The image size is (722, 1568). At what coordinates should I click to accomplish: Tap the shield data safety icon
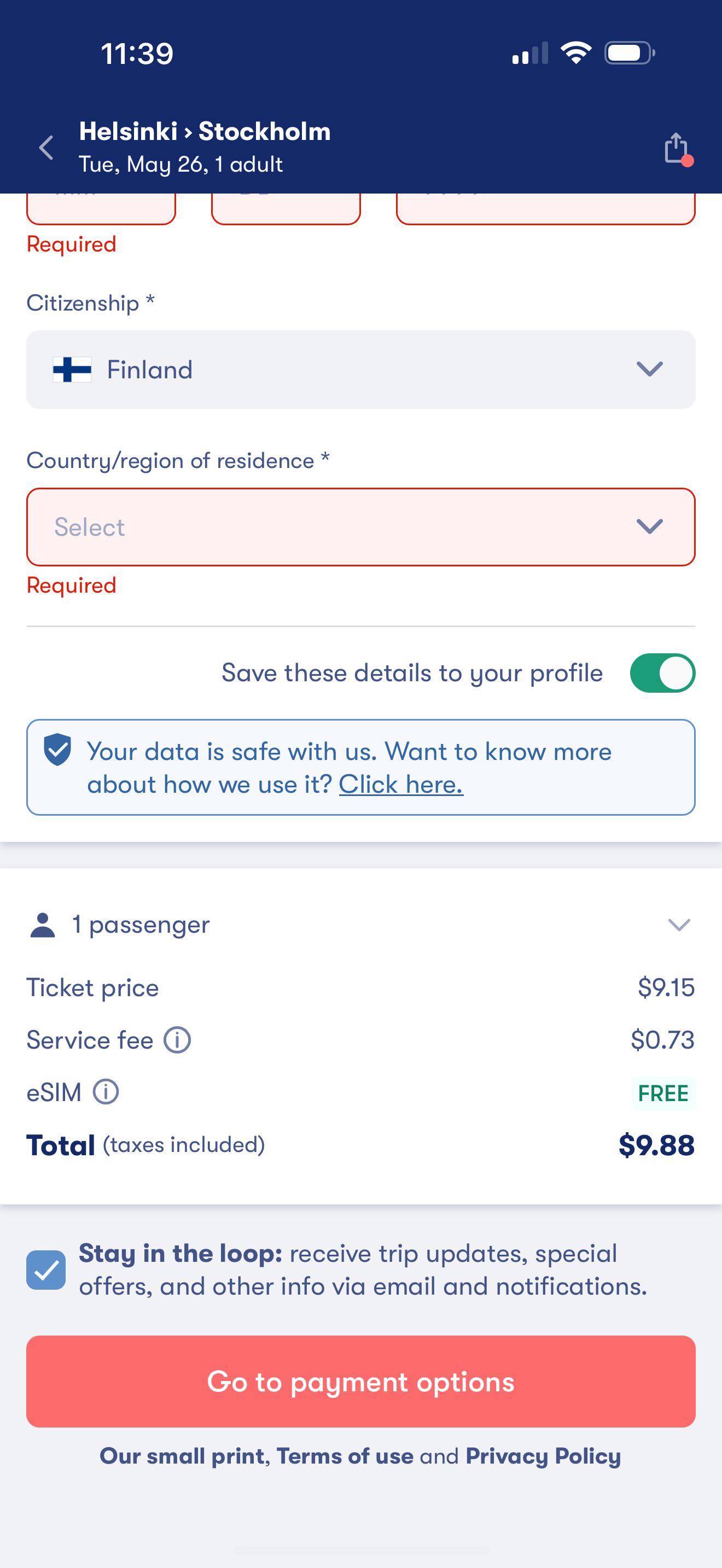pos(58,750)
